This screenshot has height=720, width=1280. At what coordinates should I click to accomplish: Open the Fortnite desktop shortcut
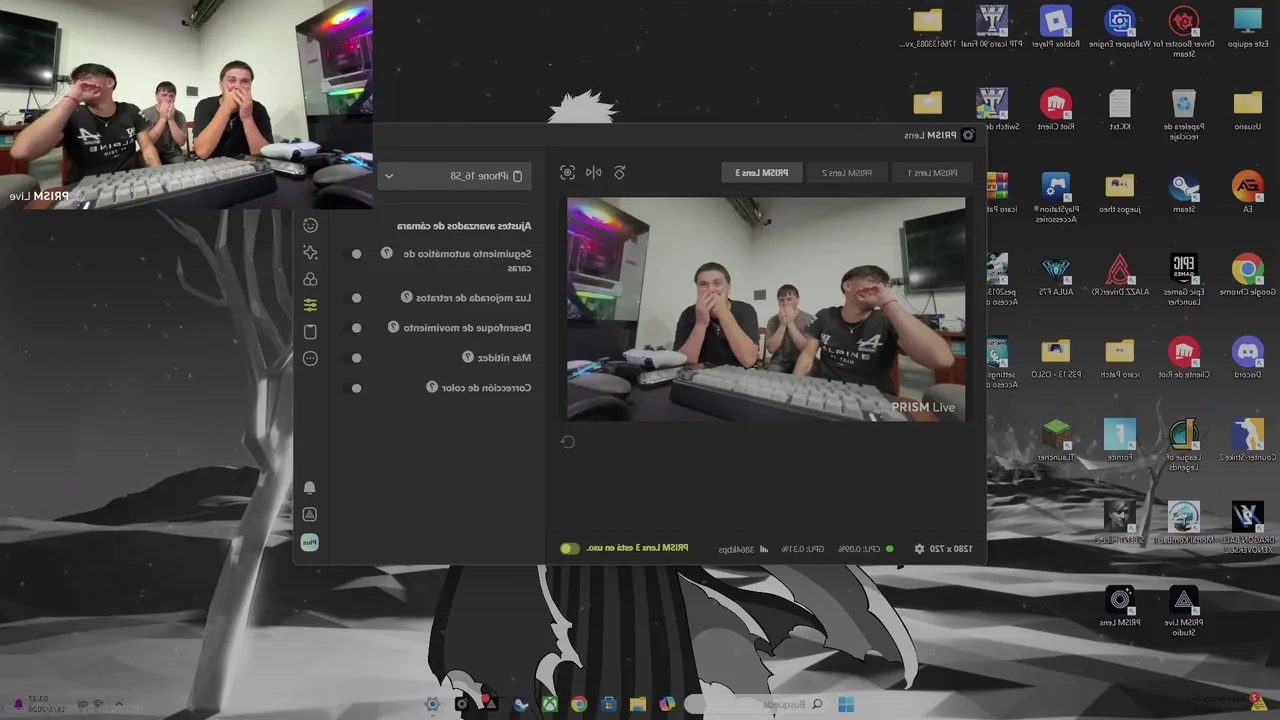tap(1120, 440)
